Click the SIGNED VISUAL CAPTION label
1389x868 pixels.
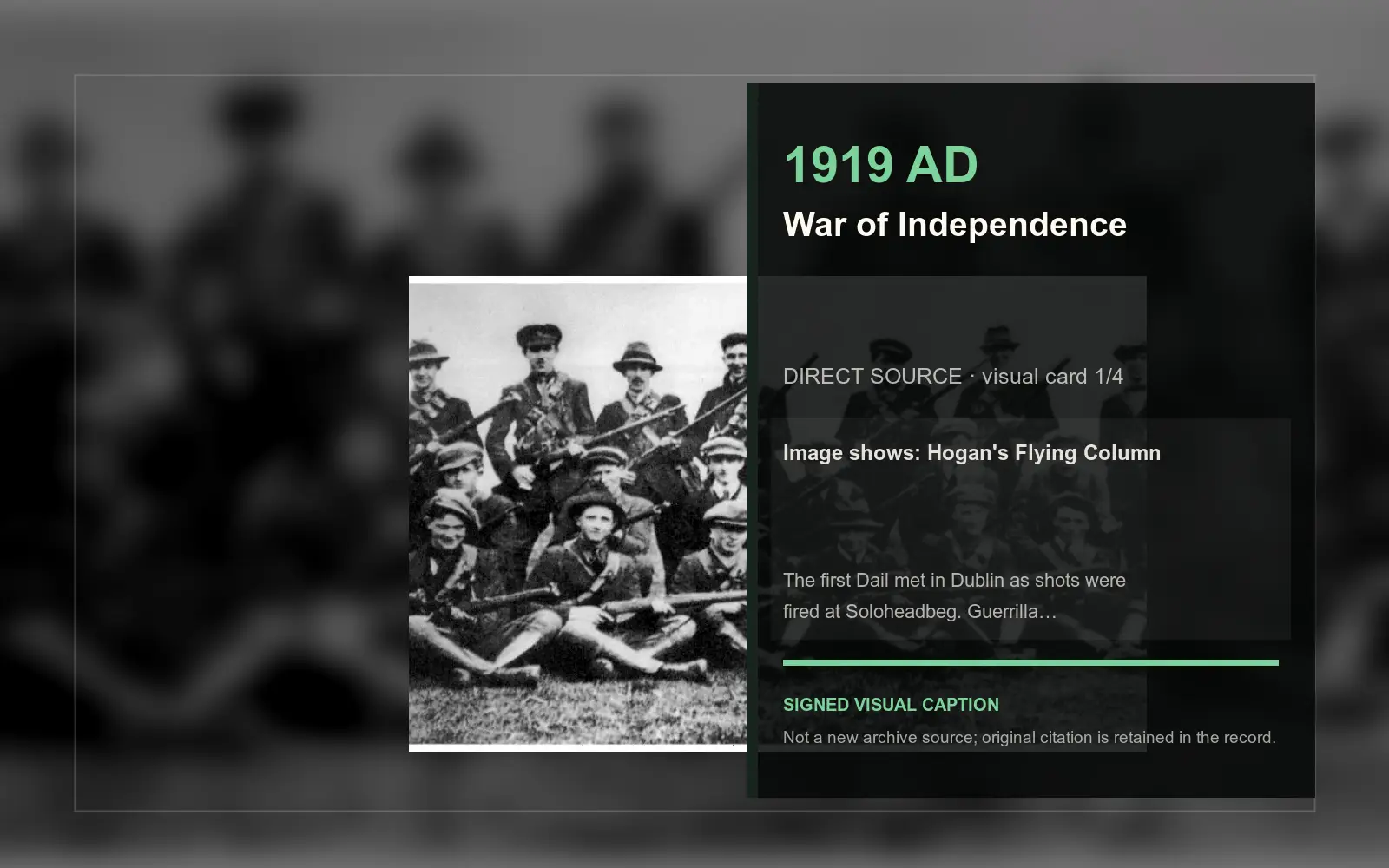click(891, 705)
